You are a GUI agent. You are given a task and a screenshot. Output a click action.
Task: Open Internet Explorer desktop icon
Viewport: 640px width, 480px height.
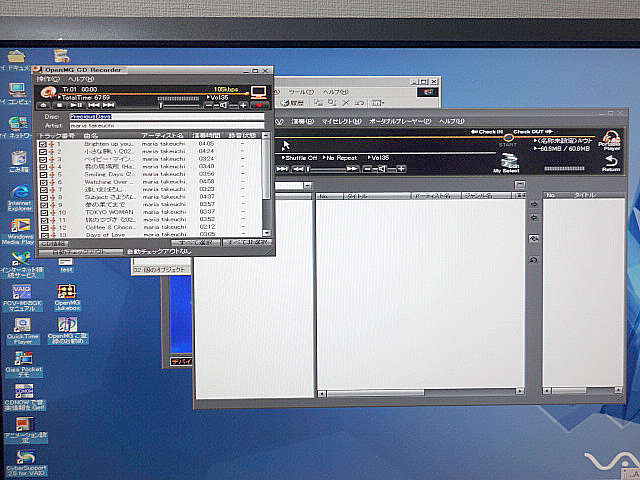pyautogui.click(x=19, y=198)
